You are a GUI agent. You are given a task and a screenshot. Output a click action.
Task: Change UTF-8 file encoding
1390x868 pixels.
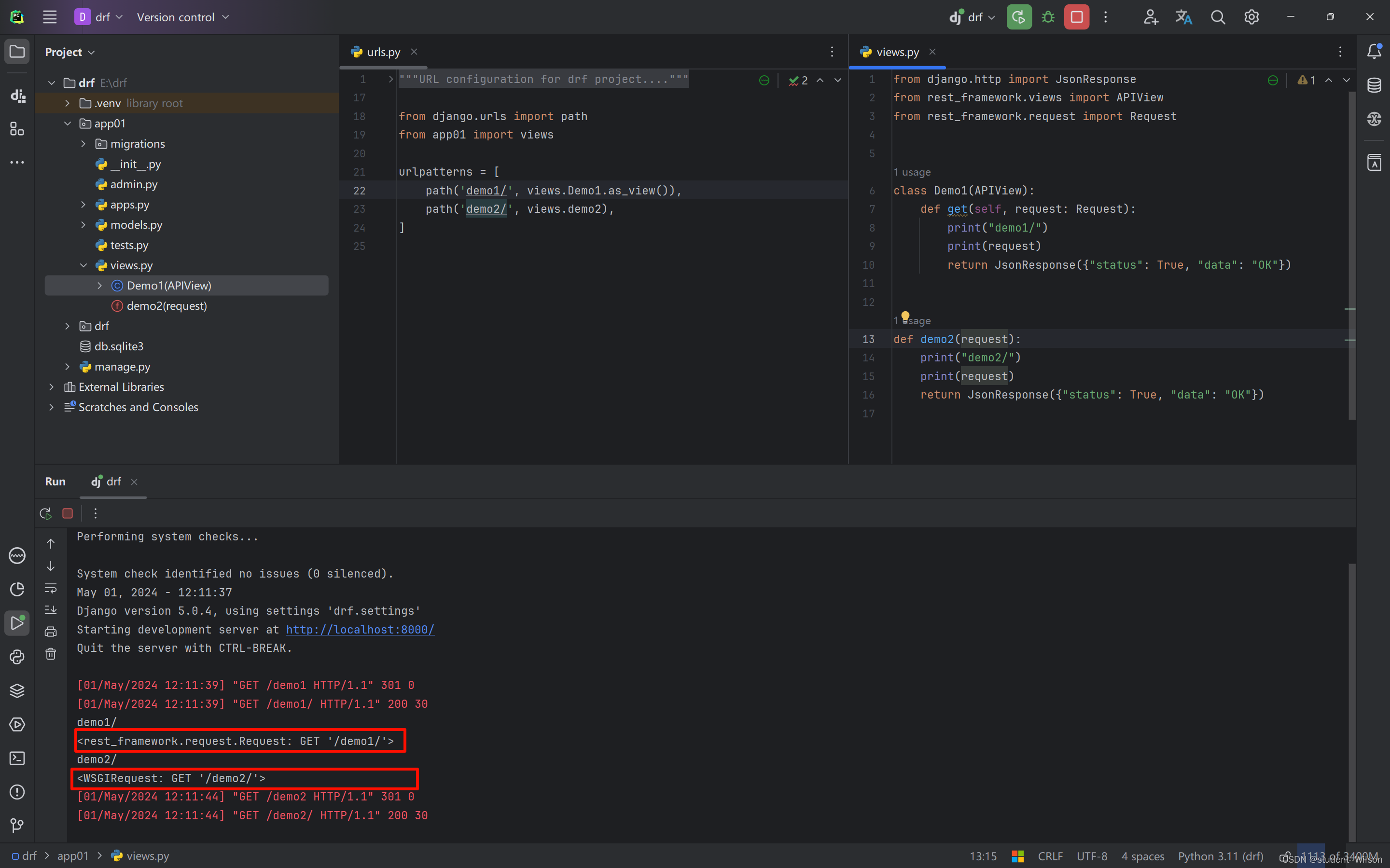click(1091, 856)
